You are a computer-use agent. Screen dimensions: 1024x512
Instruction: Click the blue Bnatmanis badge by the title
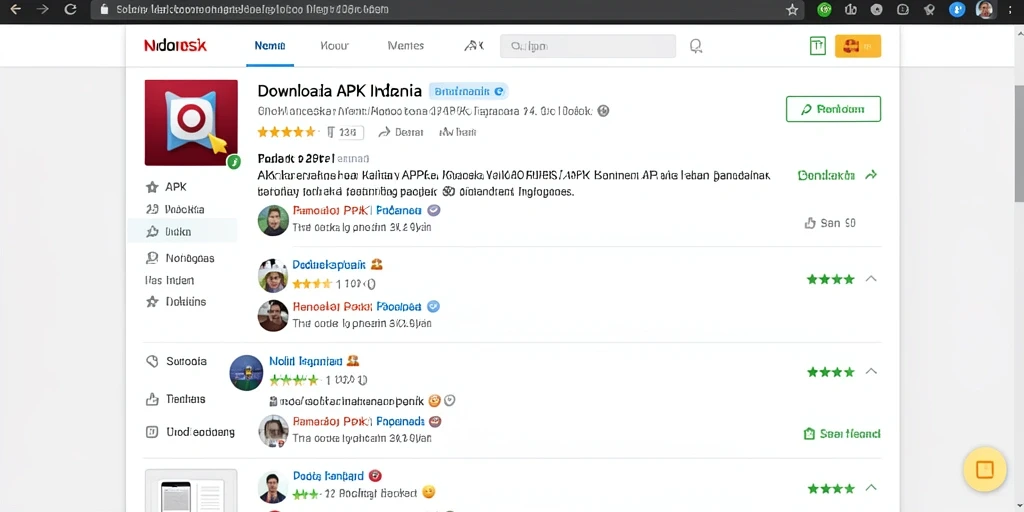468,91
